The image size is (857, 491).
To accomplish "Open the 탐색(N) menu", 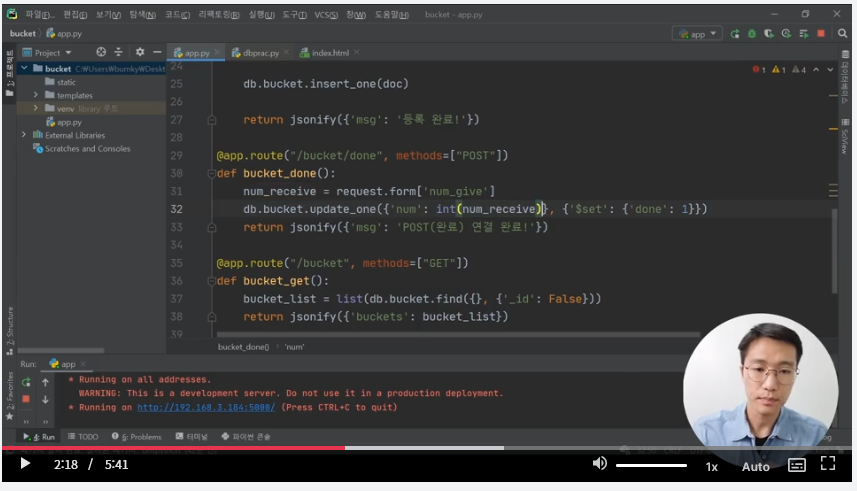I will click(143, 15).
